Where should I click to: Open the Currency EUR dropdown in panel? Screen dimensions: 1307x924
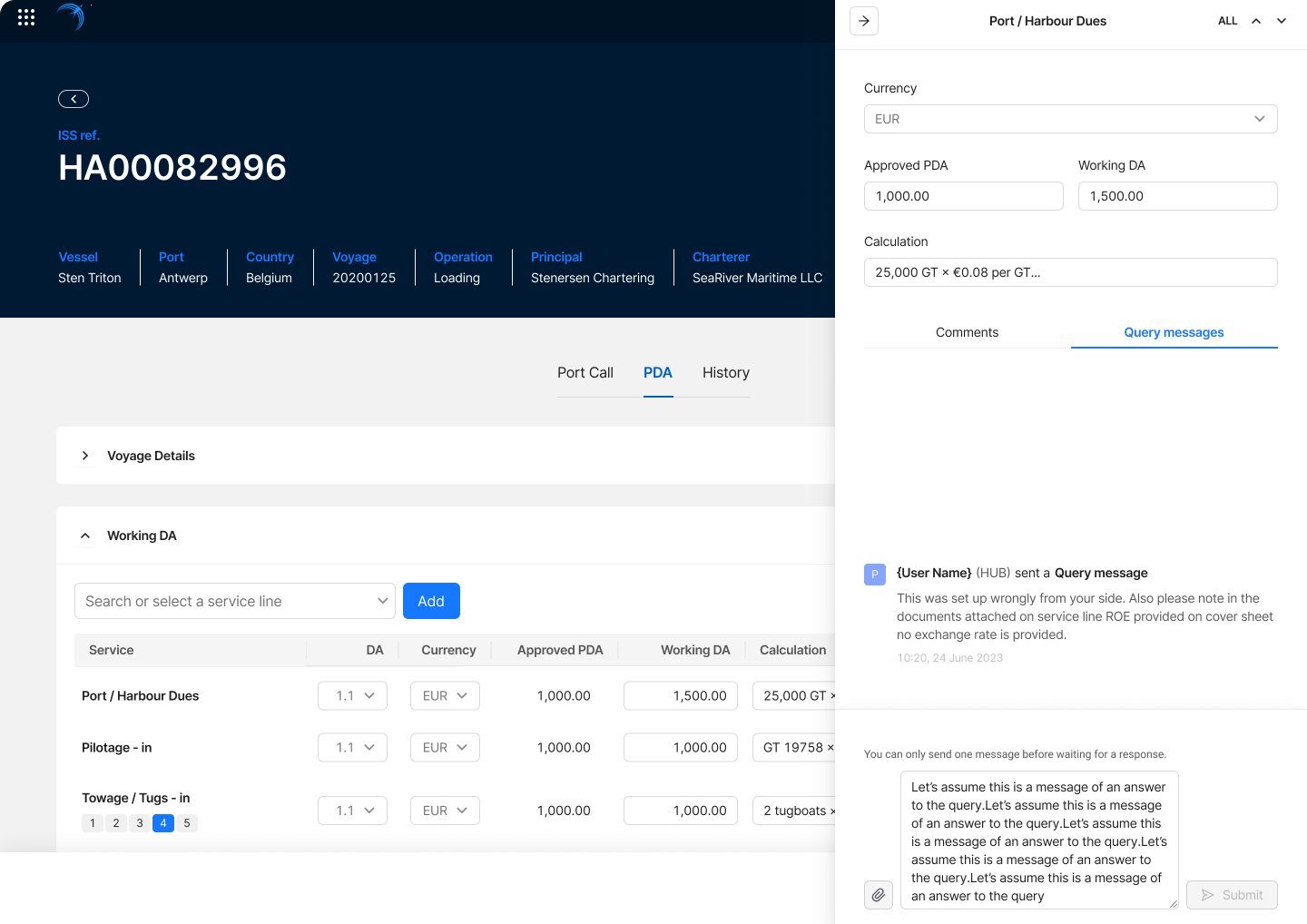[1071, 119]
